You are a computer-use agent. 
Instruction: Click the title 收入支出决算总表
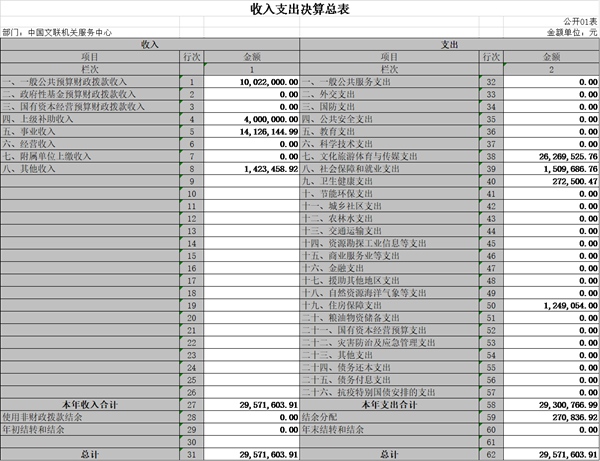(300, 10)
